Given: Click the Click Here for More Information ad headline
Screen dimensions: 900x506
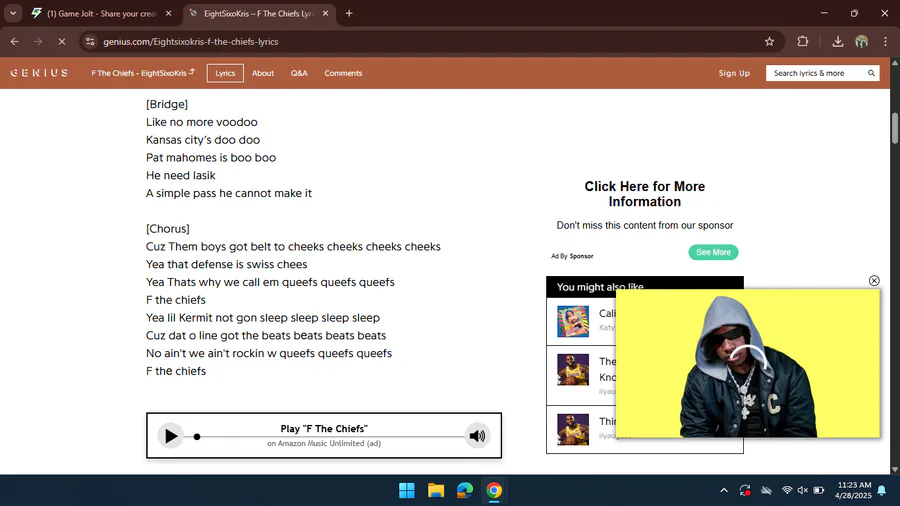Looking at the screenshot, I should tap(645, 194).
